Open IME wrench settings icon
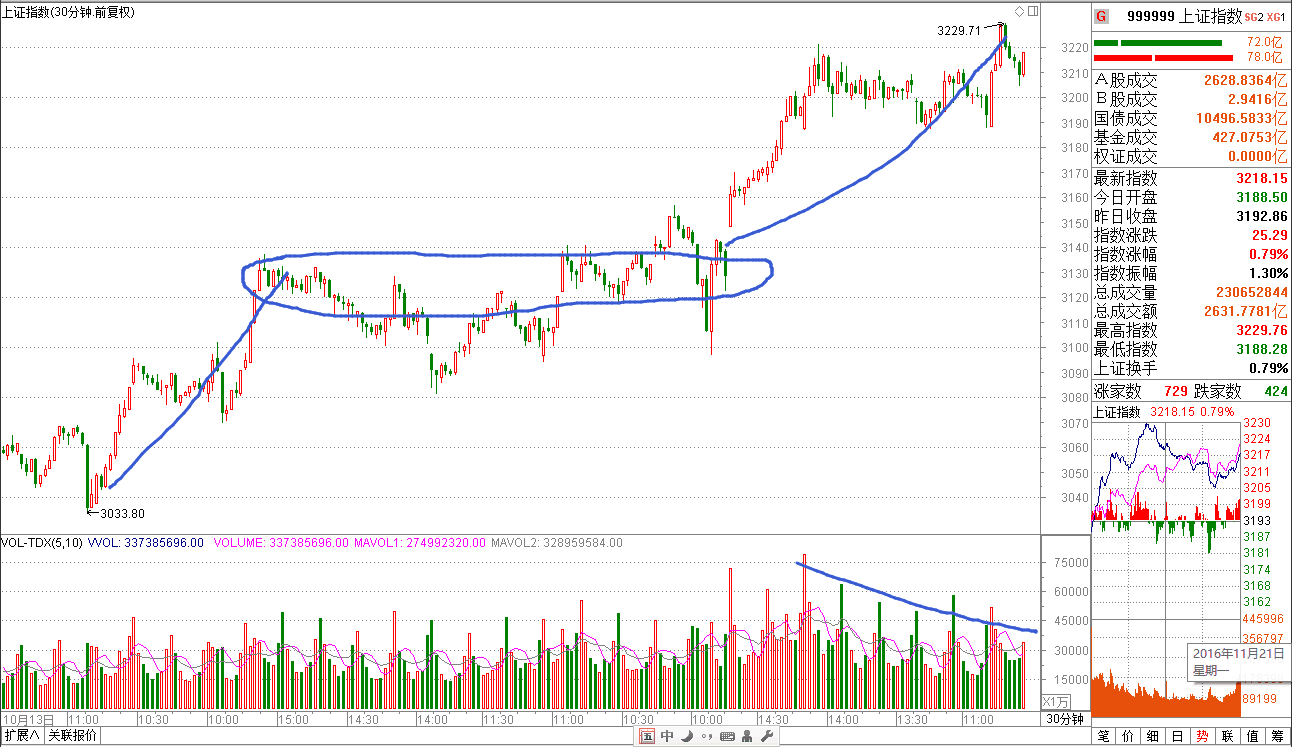 click(767, 737)
